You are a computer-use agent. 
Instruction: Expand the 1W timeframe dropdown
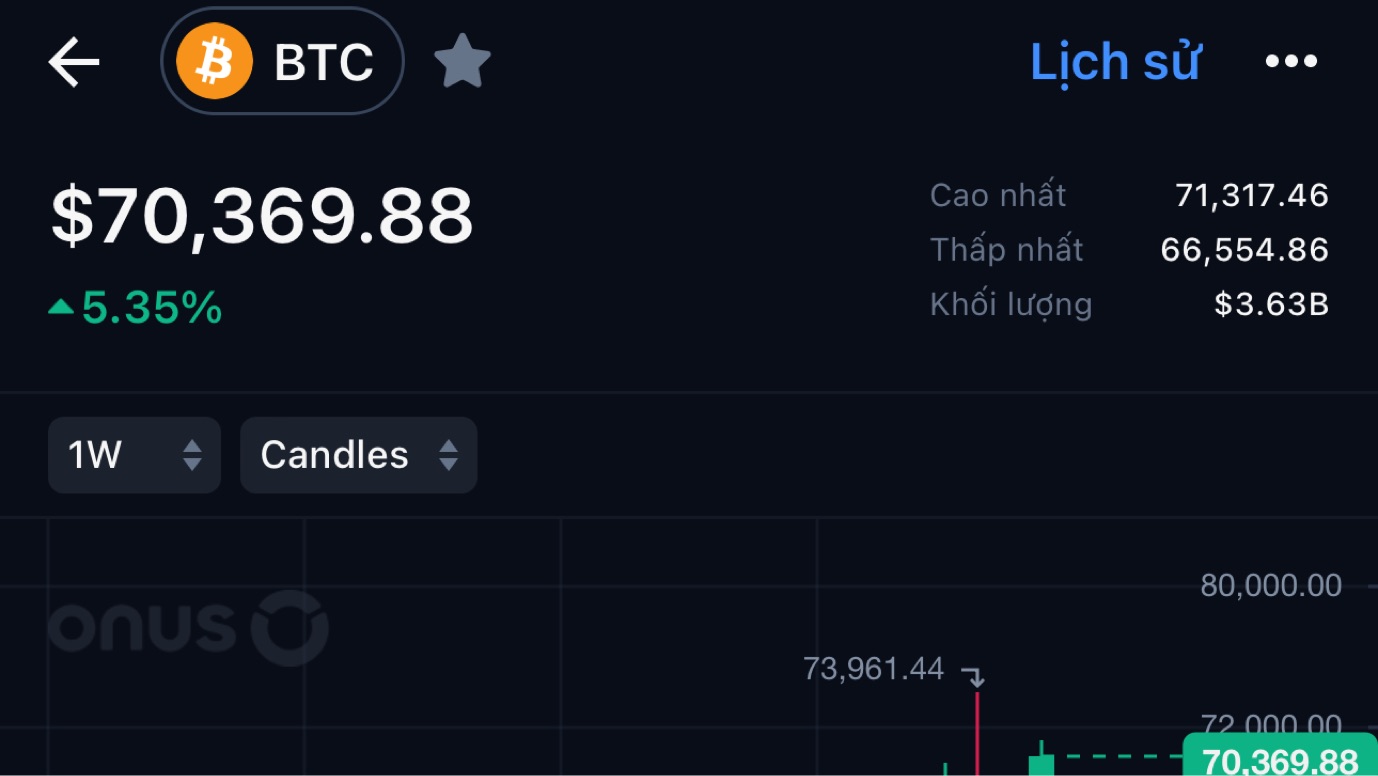[x=134, y=455]
